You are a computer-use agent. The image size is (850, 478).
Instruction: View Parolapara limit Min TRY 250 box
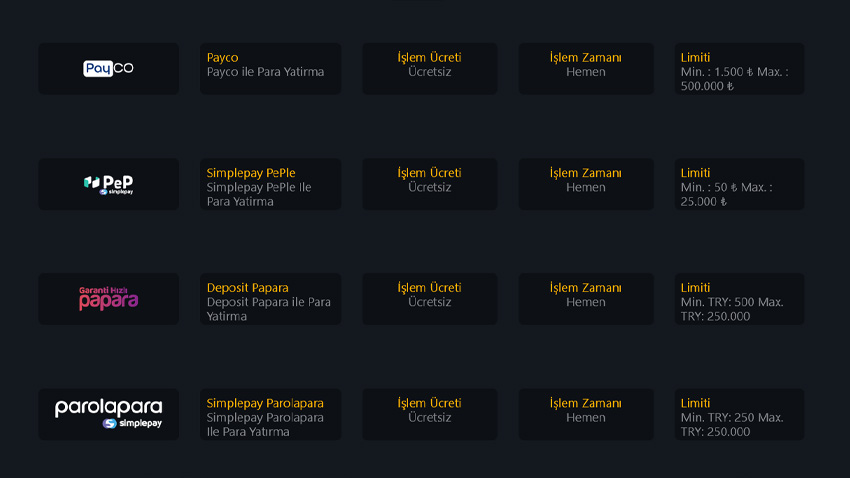(x=739, y=415)
